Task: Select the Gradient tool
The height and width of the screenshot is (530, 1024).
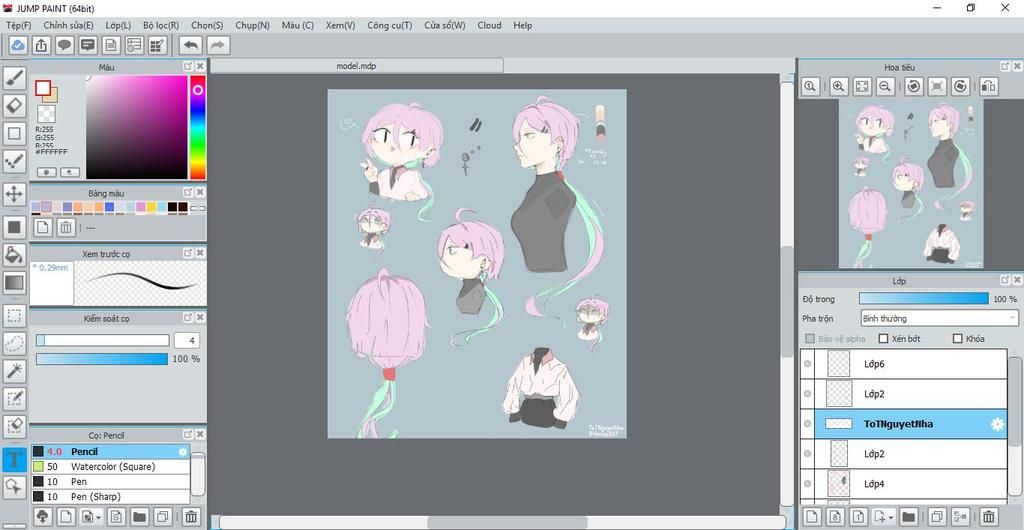Action: 14,283
